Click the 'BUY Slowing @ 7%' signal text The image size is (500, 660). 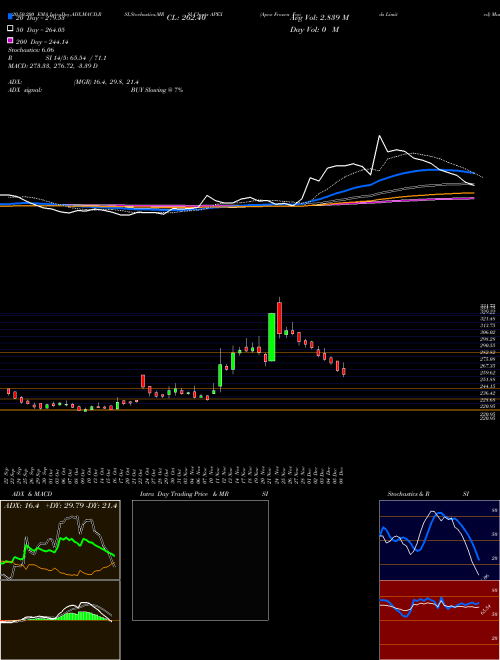point(157,90)
